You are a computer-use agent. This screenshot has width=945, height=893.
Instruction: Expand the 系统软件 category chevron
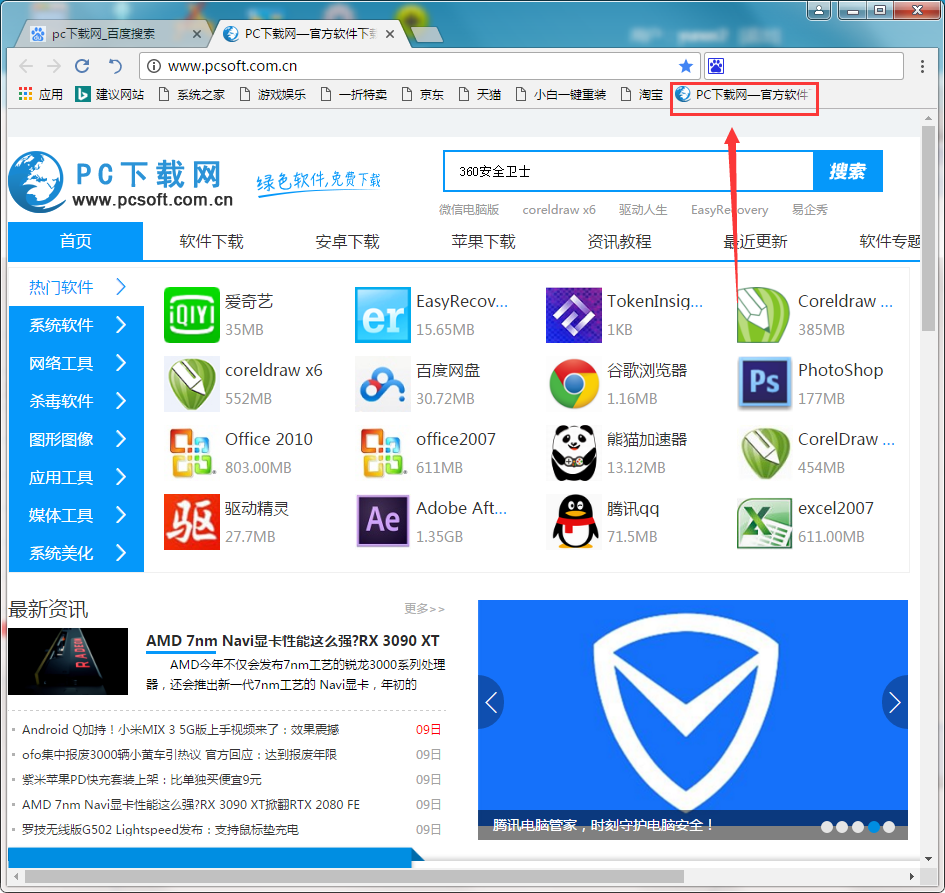point(121,325)
